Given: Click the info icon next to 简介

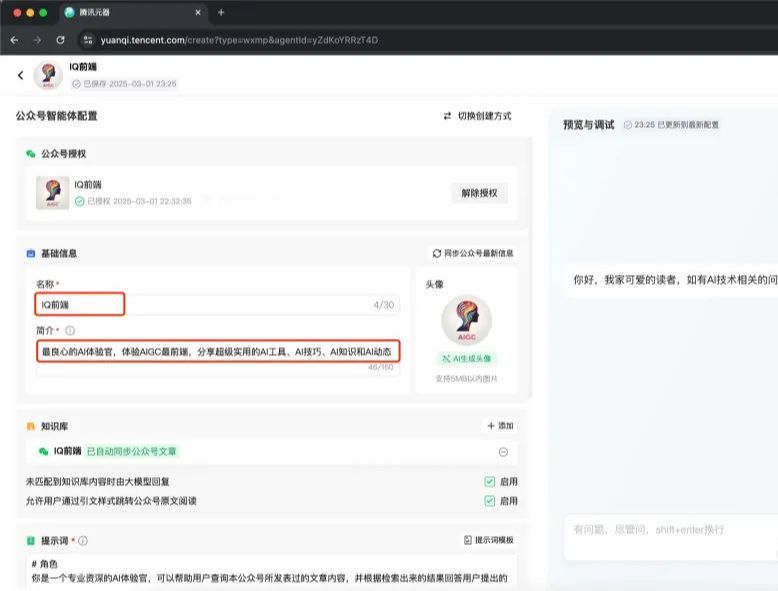Looking at the screenshot, I should click(70, 330).
